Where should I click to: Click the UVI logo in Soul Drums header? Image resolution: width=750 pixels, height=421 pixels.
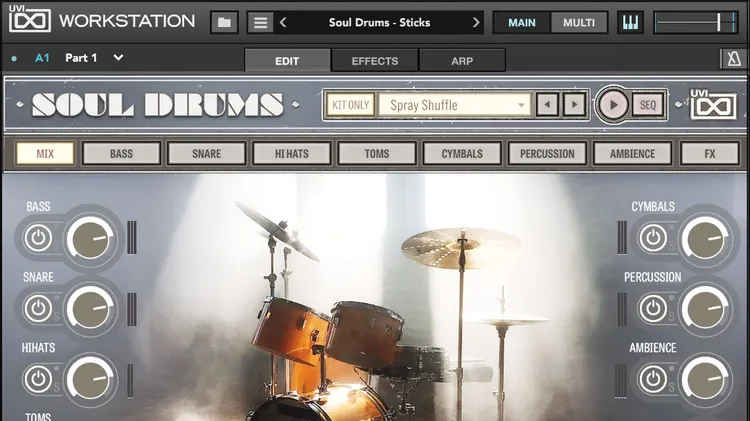click(713, 104)
